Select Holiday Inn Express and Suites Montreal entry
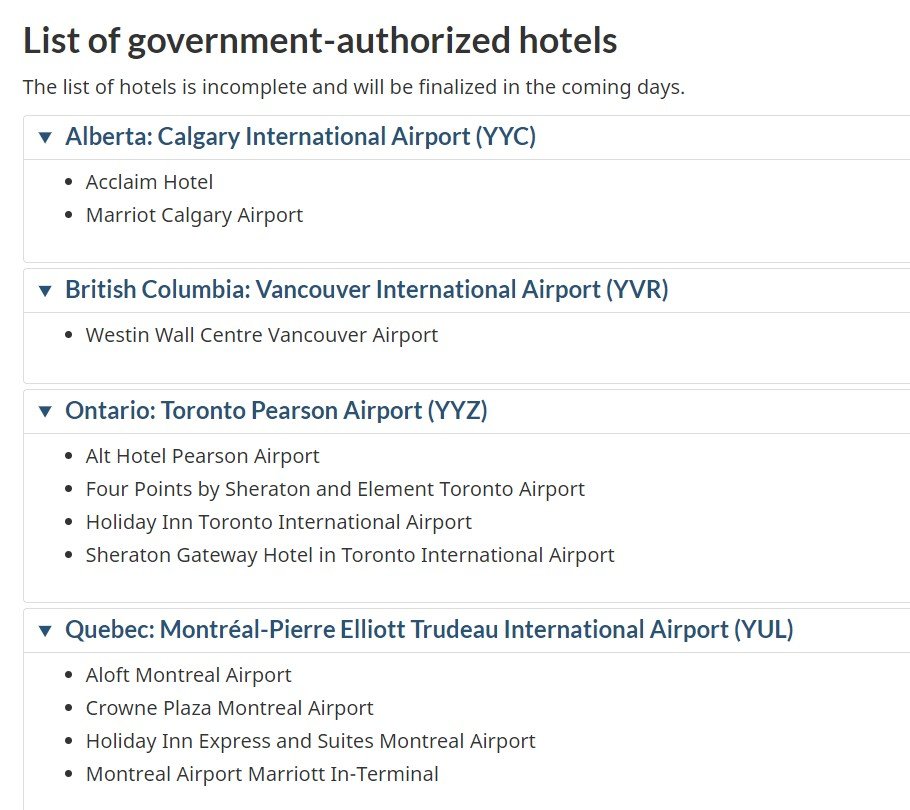The width and height of the screenshot is (910, 810). (310, 742)
